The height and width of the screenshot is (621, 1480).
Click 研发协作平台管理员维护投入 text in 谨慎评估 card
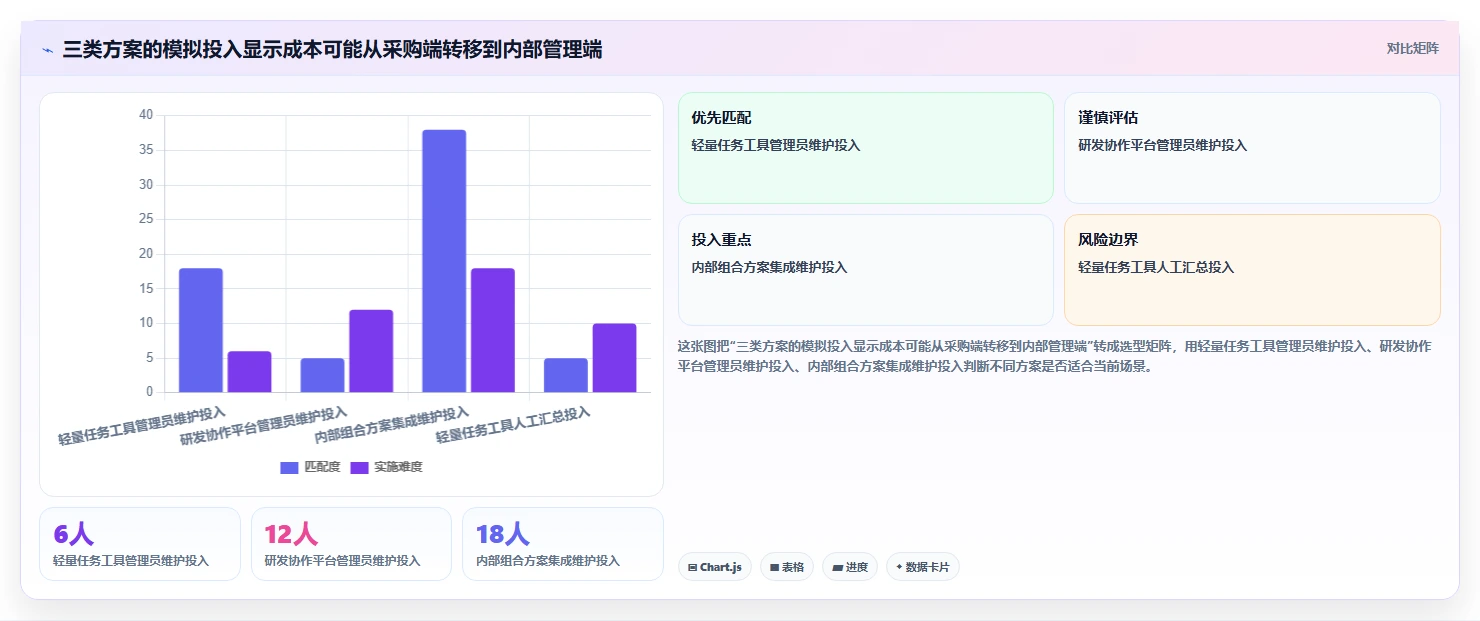[x=1163, y=145]
